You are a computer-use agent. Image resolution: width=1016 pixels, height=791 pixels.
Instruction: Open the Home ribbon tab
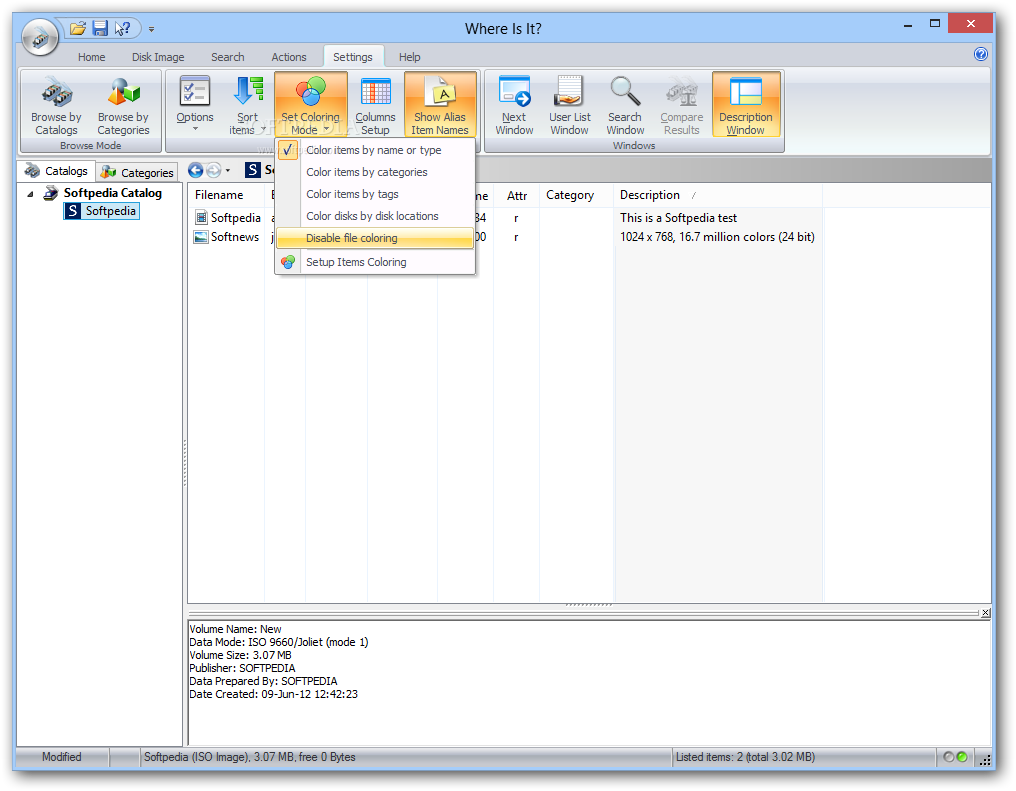[91, 57]
